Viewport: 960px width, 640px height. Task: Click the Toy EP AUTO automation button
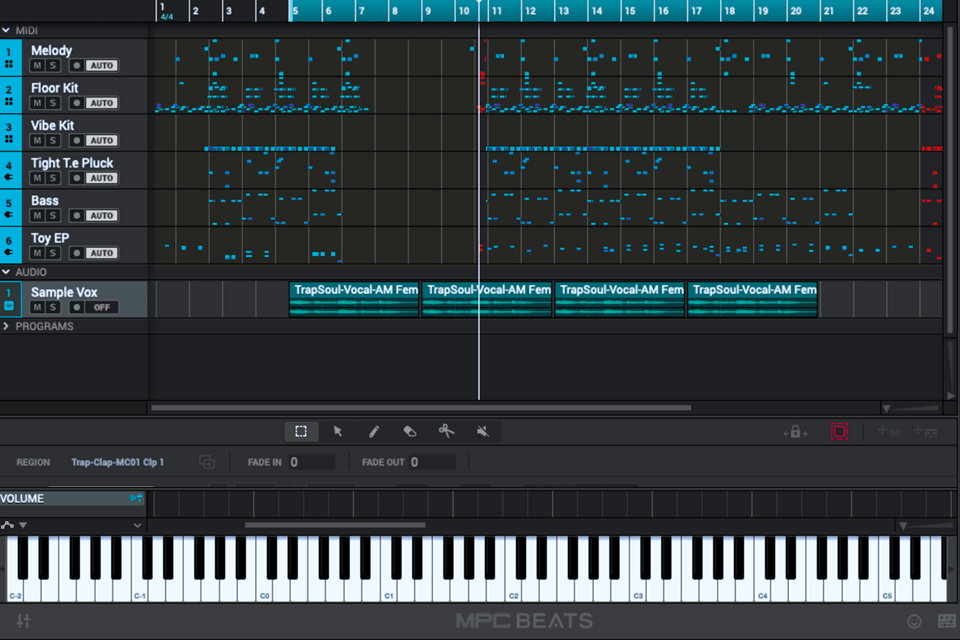point(102,253)
